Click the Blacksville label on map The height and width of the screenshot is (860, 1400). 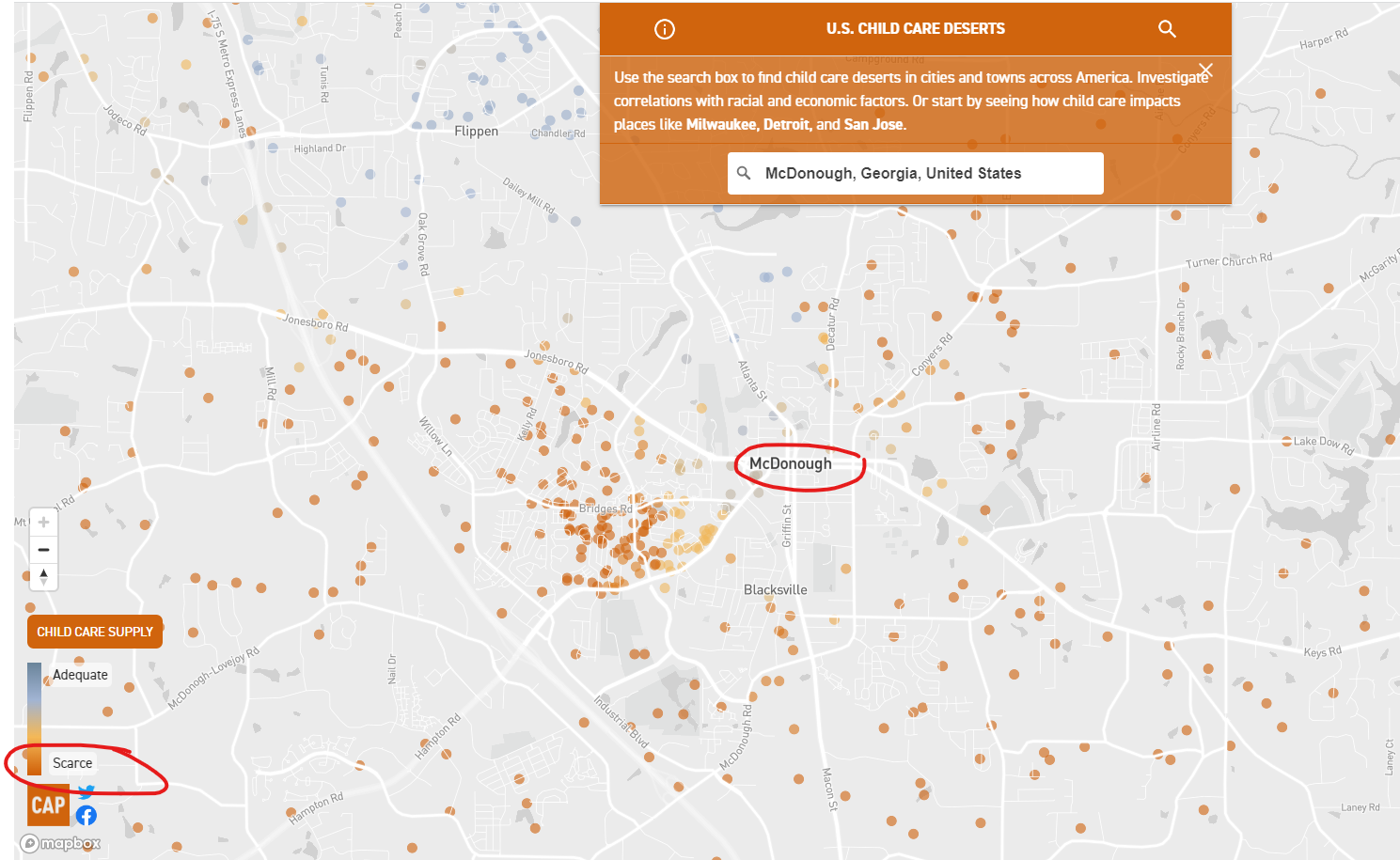[776, 590]
